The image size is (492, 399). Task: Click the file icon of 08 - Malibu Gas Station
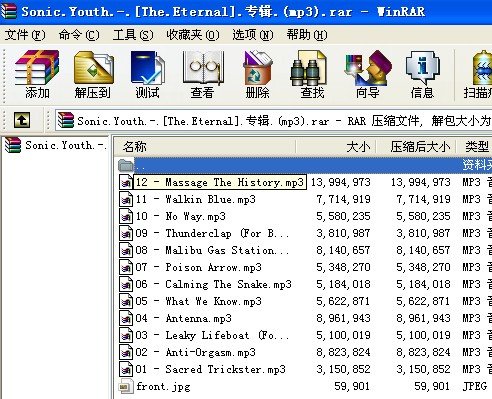pyautogui.click(x=126, y=250)
